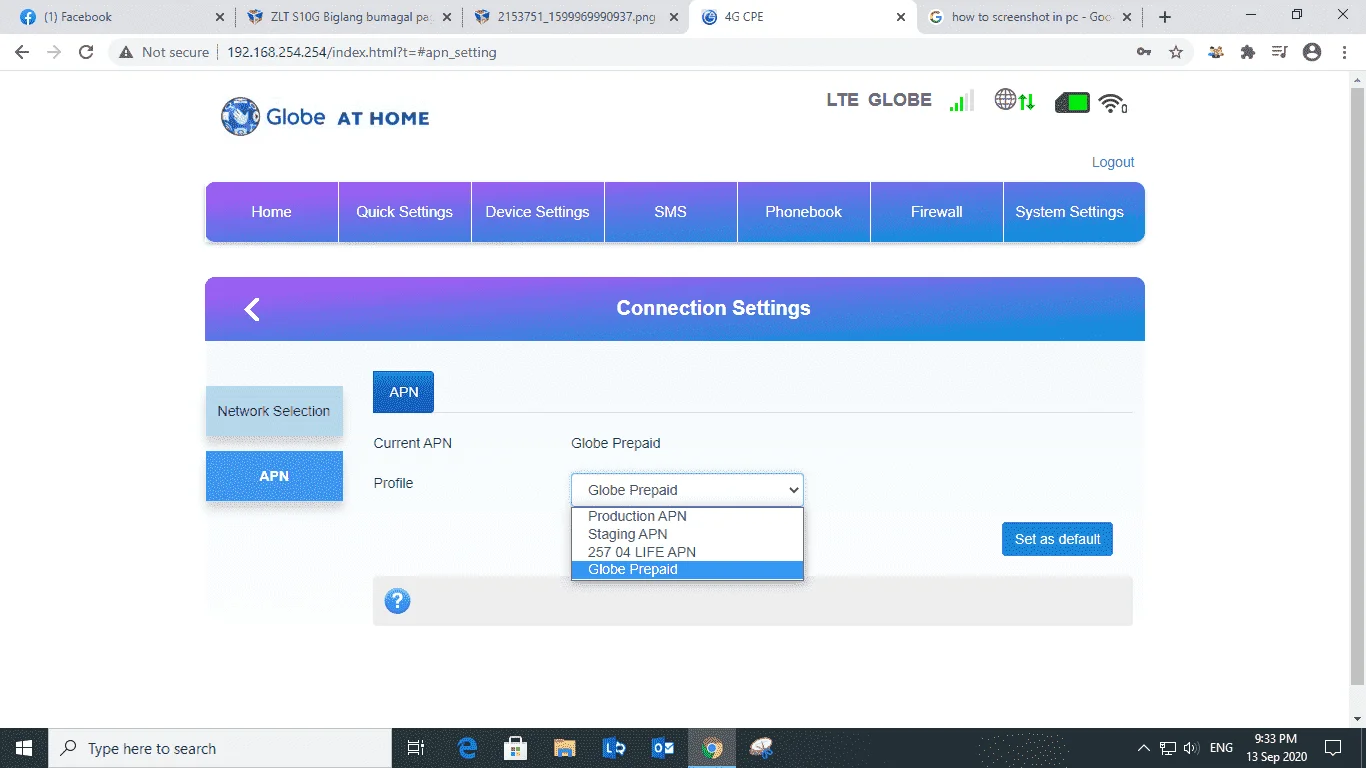
Task: Click the Set as default button
Action: (x=1057, y=539)
